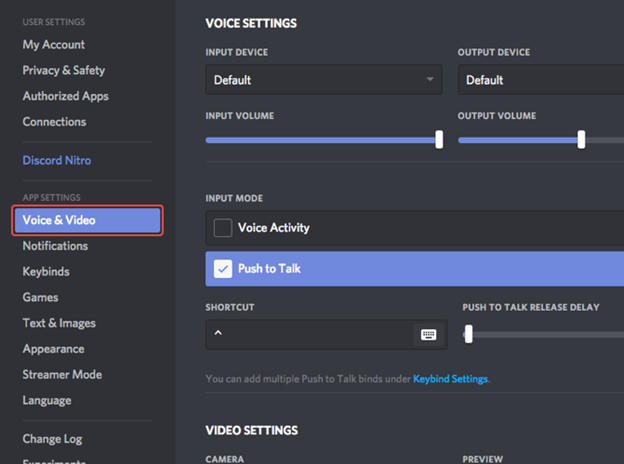Go to Privacy & Safety settings

(x=64, y=71)
